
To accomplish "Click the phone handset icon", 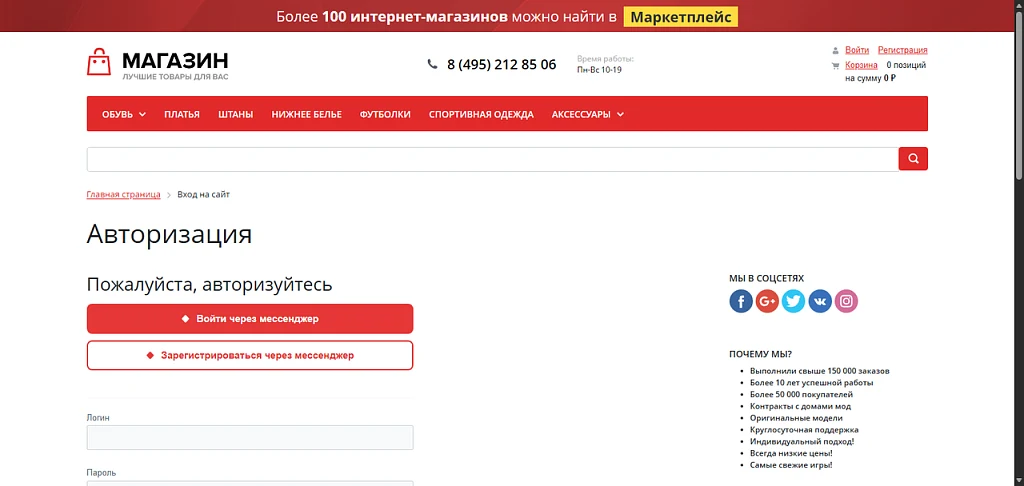I will tap(432, 64).
